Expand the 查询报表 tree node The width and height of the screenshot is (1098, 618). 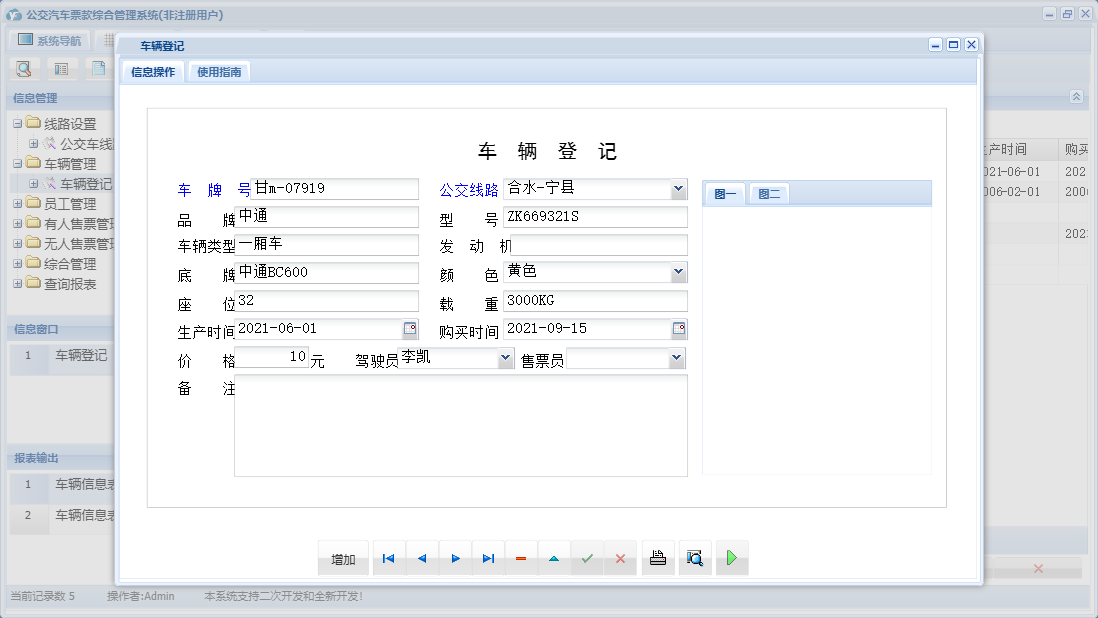[x=18, y=283]
